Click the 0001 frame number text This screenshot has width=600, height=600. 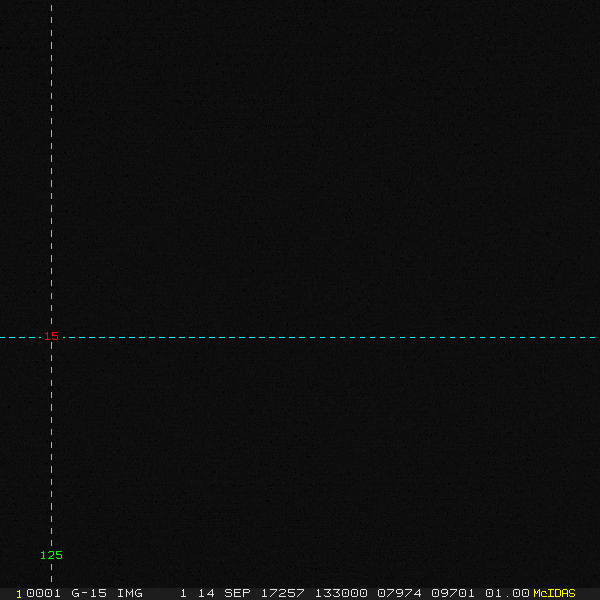pos(43,593)
